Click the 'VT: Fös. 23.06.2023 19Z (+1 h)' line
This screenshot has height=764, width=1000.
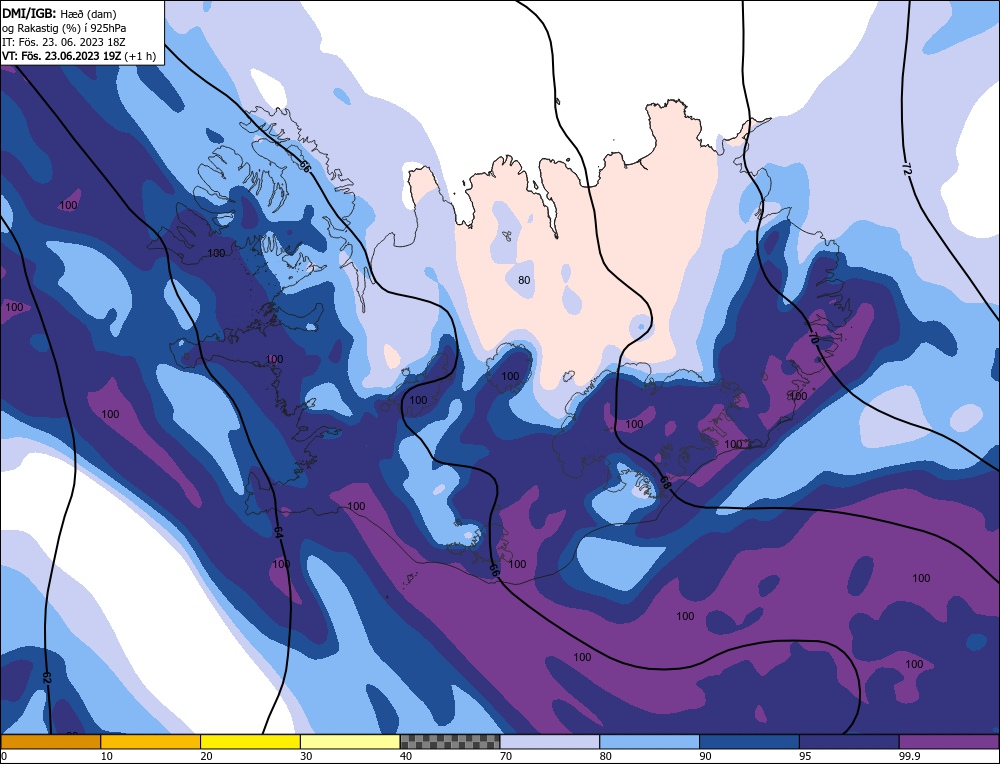79,56
